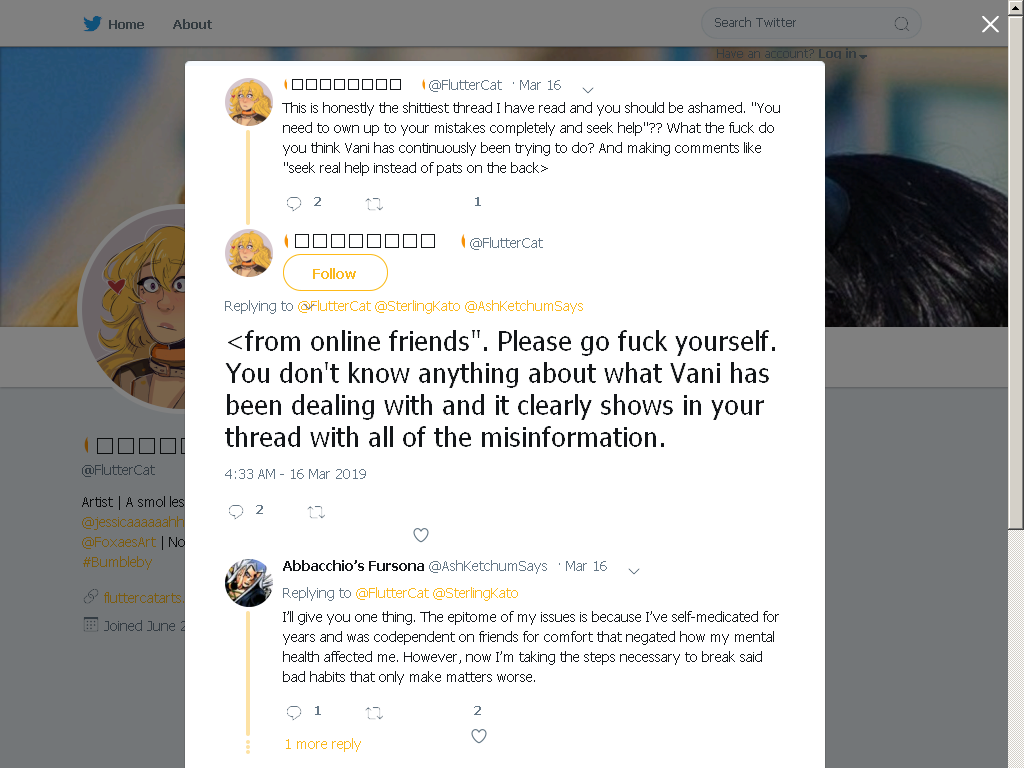
Task: Expand the 1 more reply link
Action: point(323,744)
